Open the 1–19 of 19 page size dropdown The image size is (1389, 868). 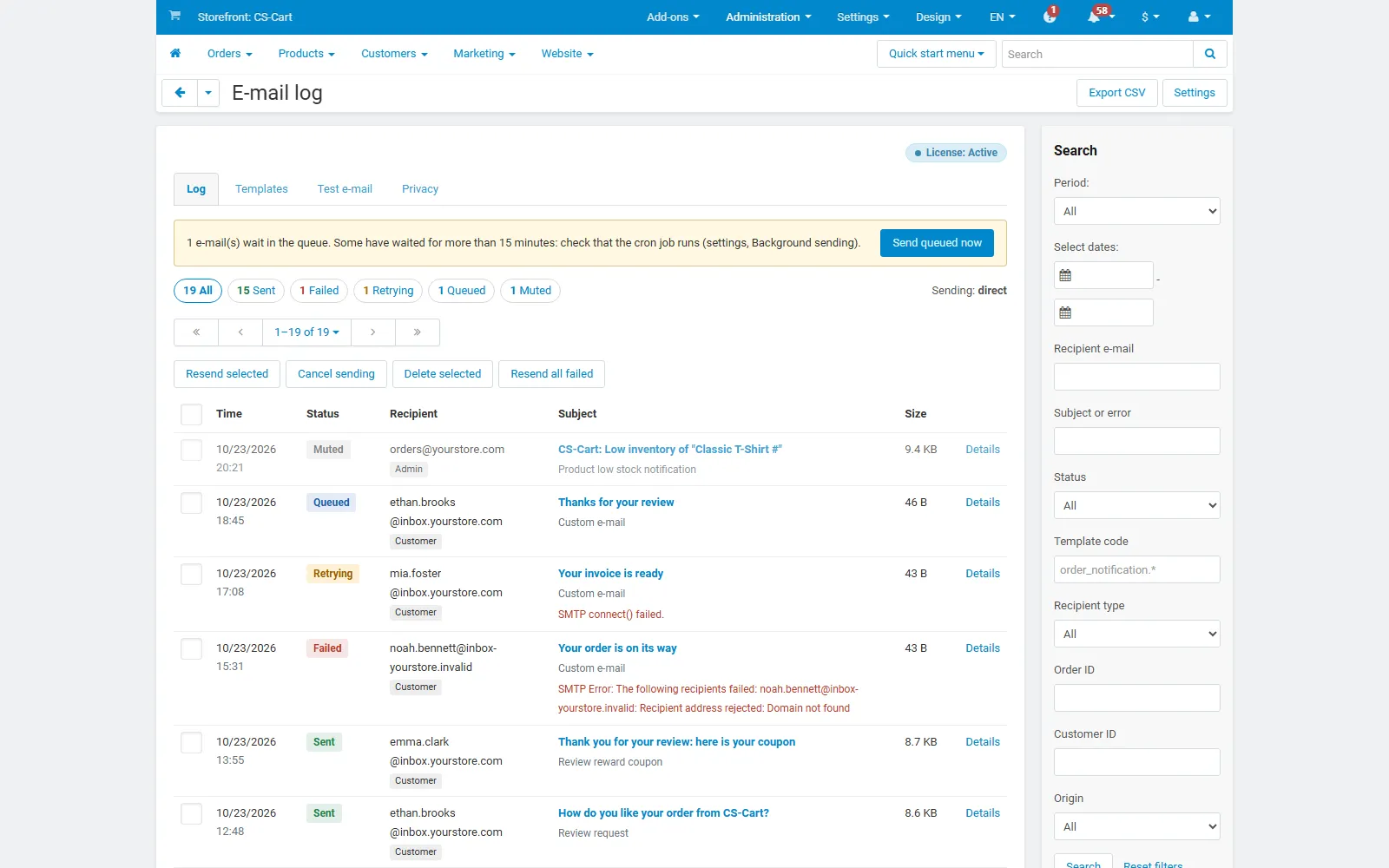307,332
